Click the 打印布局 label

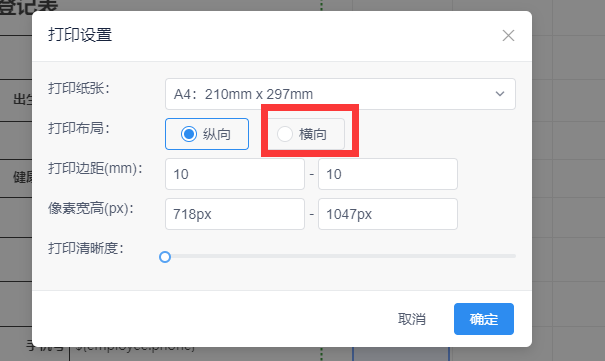pos(79,128)
